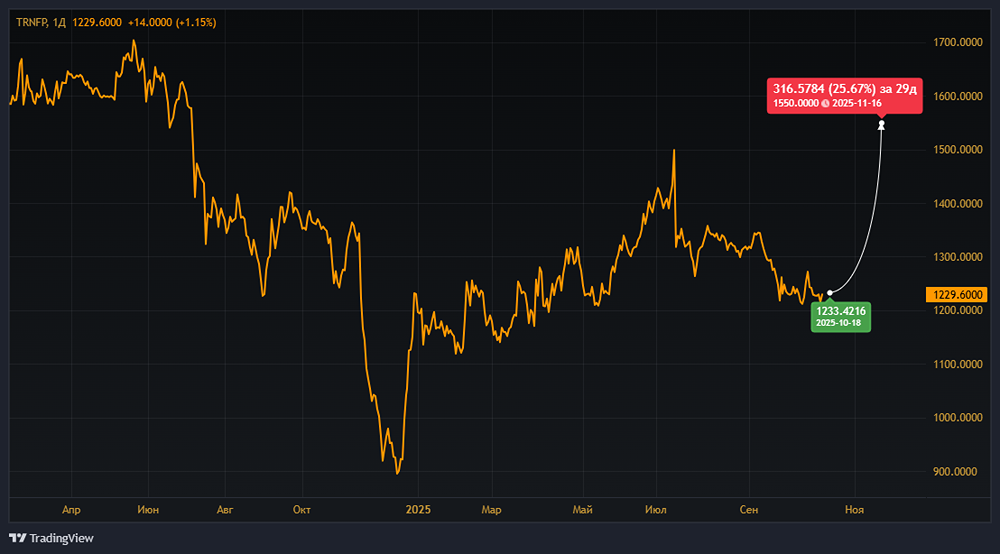Click the orange current price tag 1229.6000
1000x554 pixels.
[957, 295]
